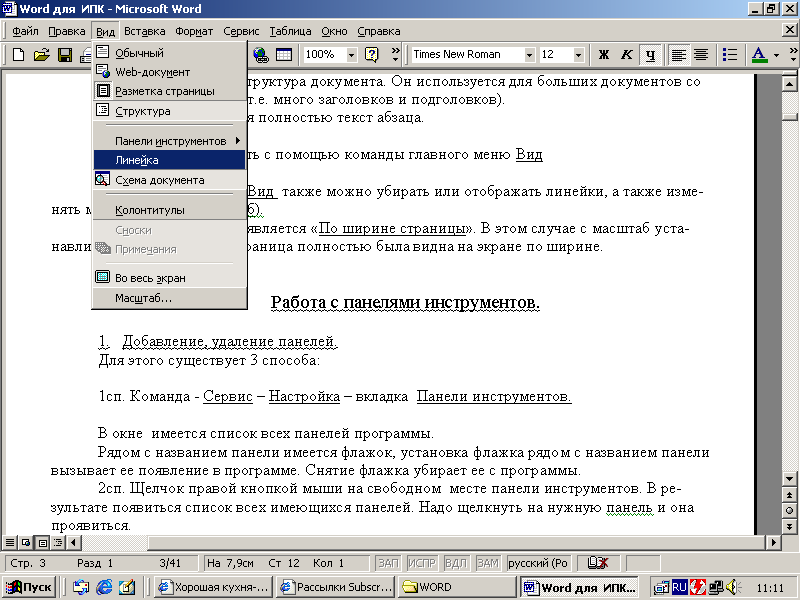The image size is (800, 600).
Task: Open the Office help assistant icon
Action: click(x=372, y=54)
